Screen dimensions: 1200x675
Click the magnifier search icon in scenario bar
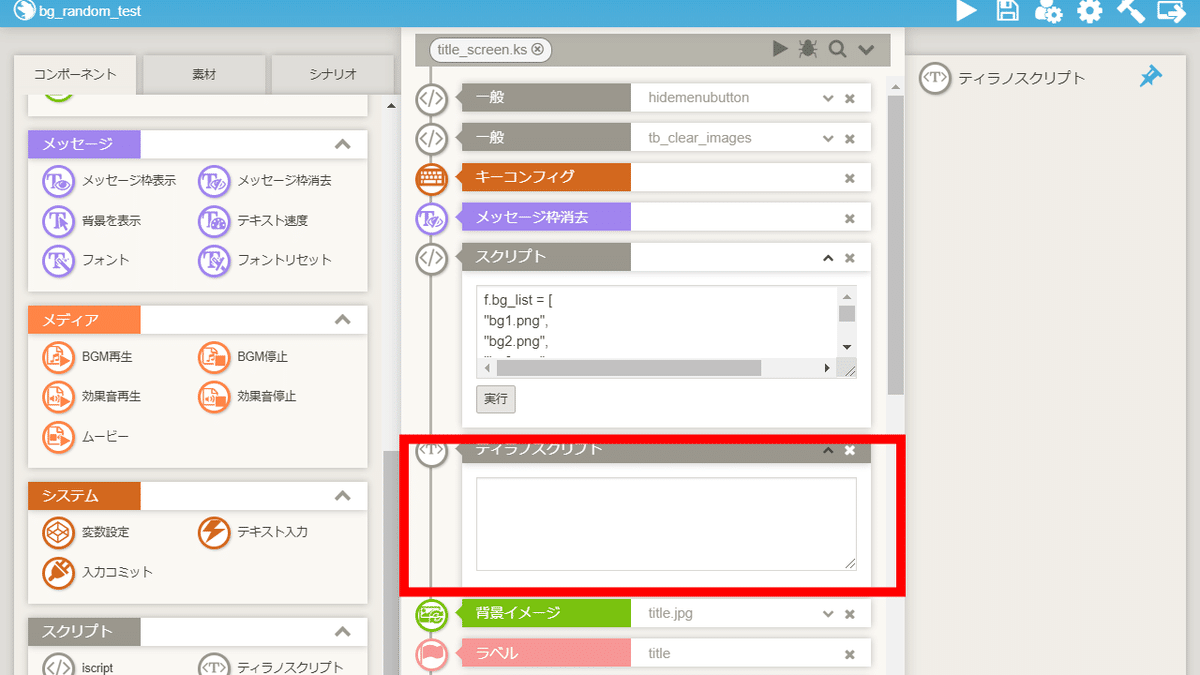pos(837,49)
